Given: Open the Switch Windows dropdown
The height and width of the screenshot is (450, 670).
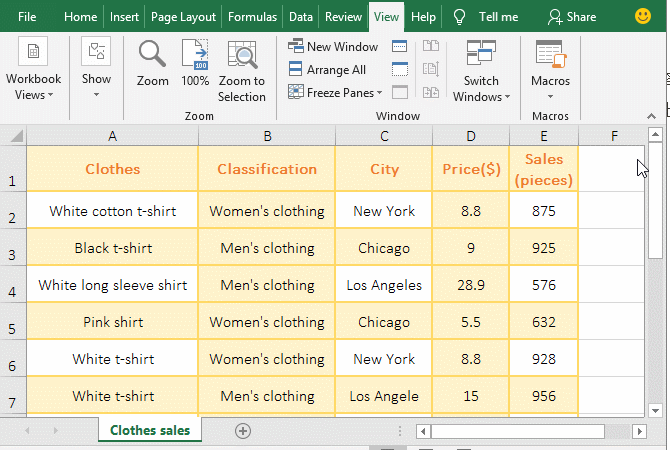Looking at the screenshot, I should point(481,71).
